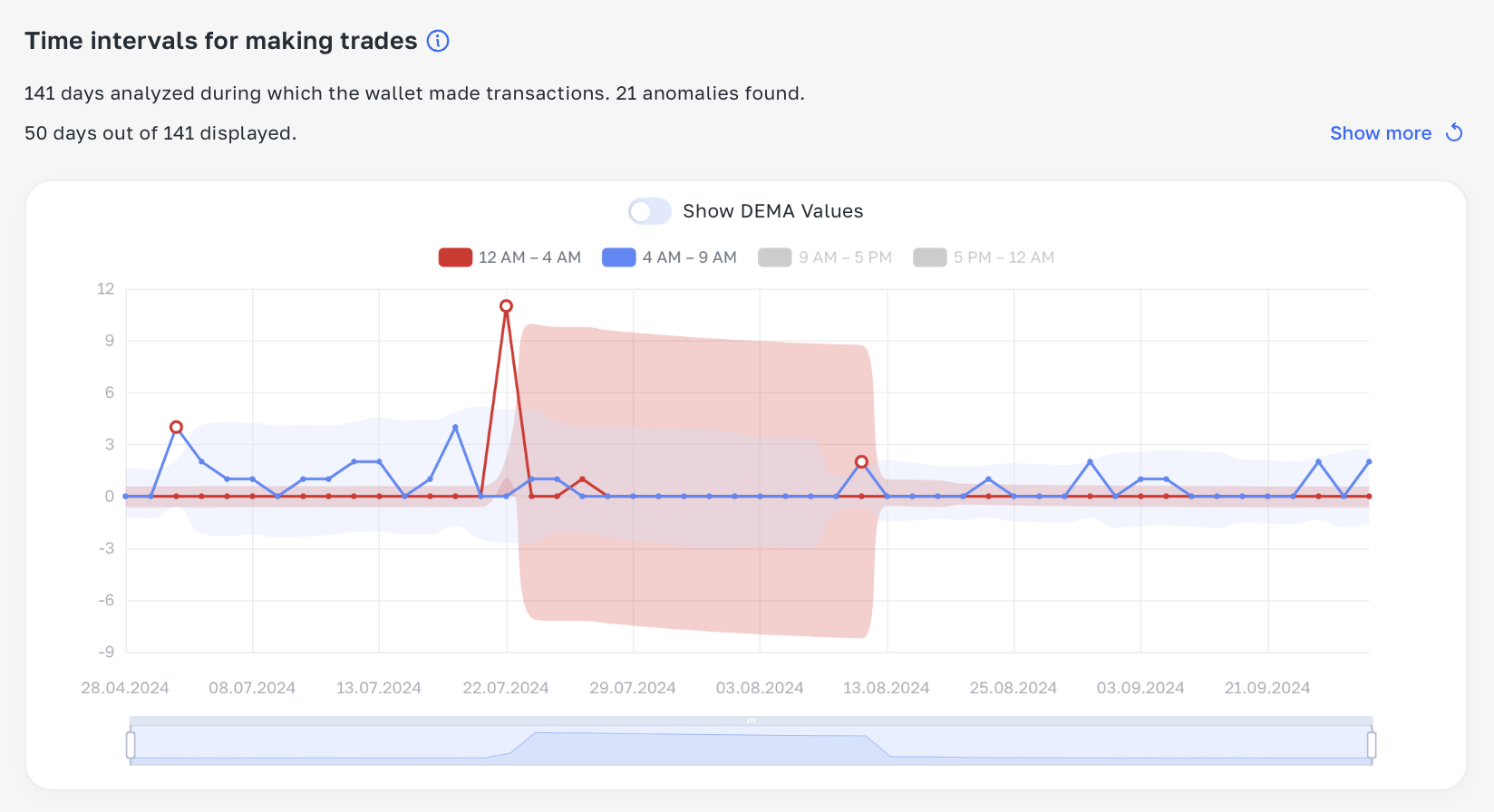Click the grip at top of range slider
Image resolution: width=1494 pixels, height=812 pixels.
(x=752, y=720)
